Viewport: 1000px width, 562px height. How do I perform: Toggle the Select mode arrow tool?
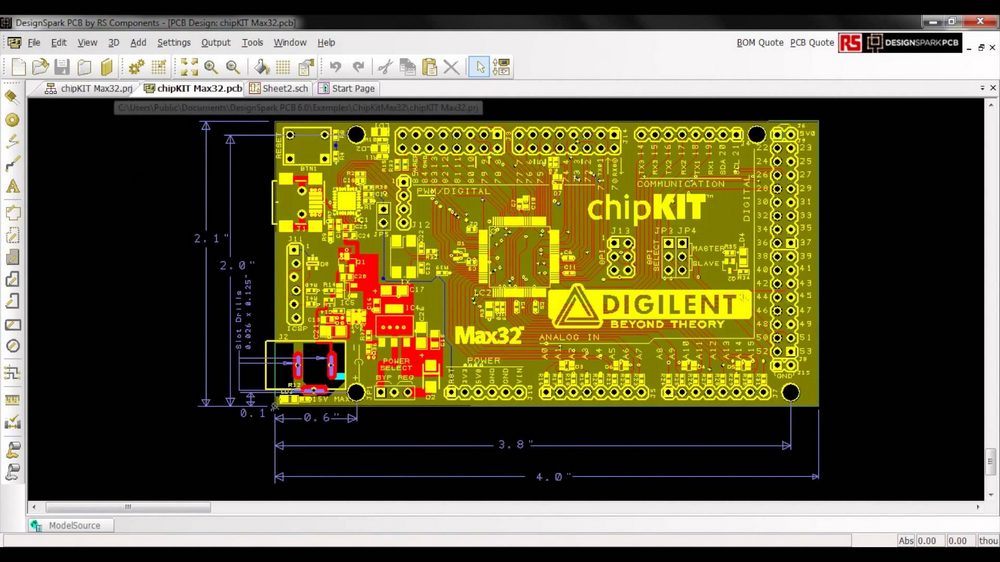tap(480, 67)
